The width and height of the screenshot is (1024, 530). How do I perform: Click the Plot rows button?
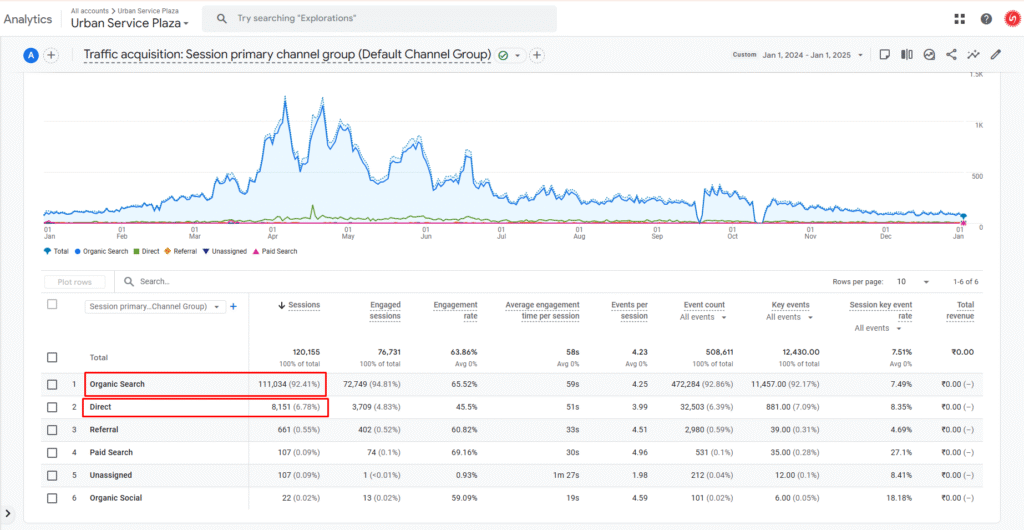pyautogui.click(x=75, y=282)
